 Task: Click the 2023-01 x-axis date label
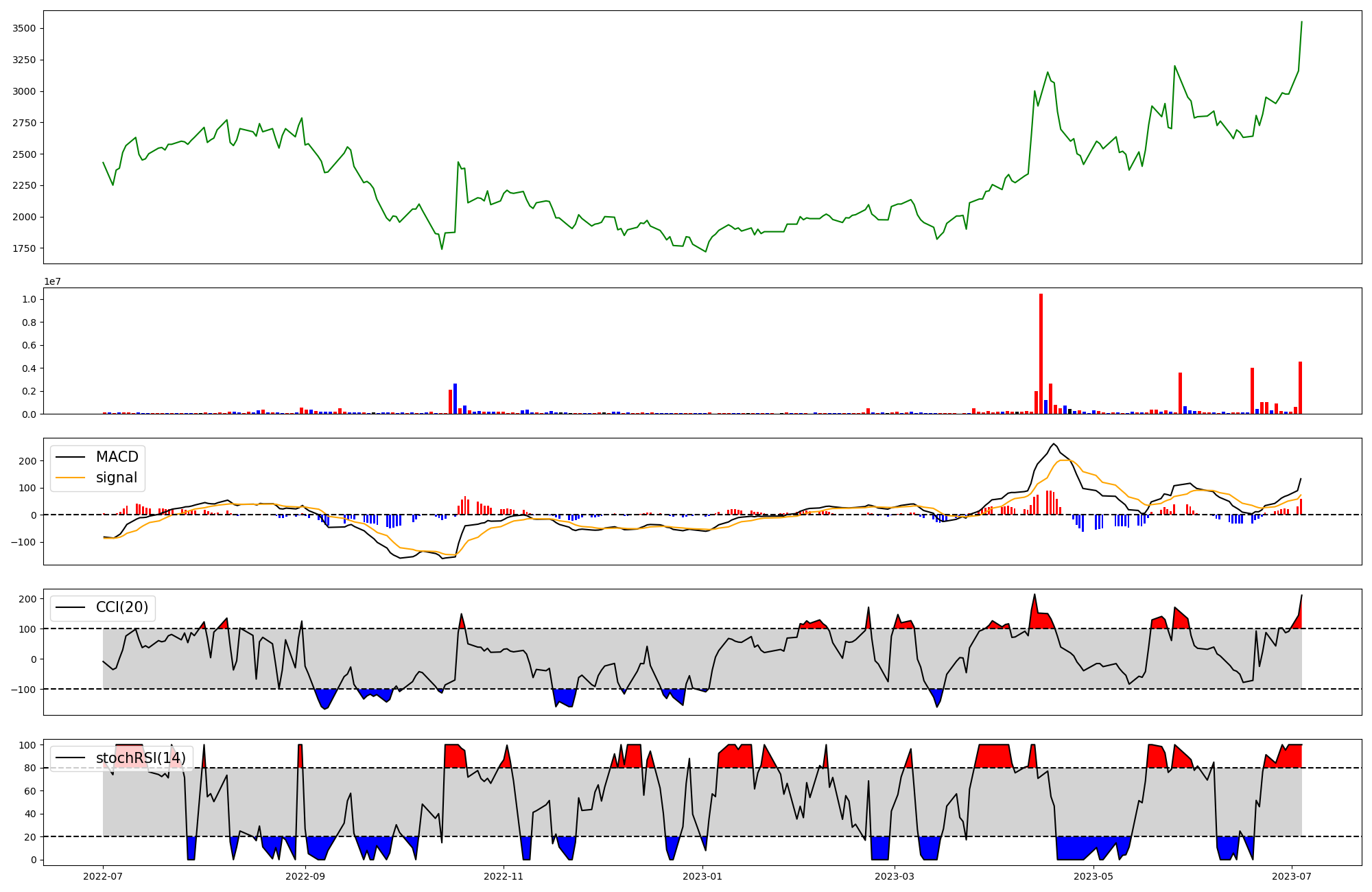[x=703, y=876]
